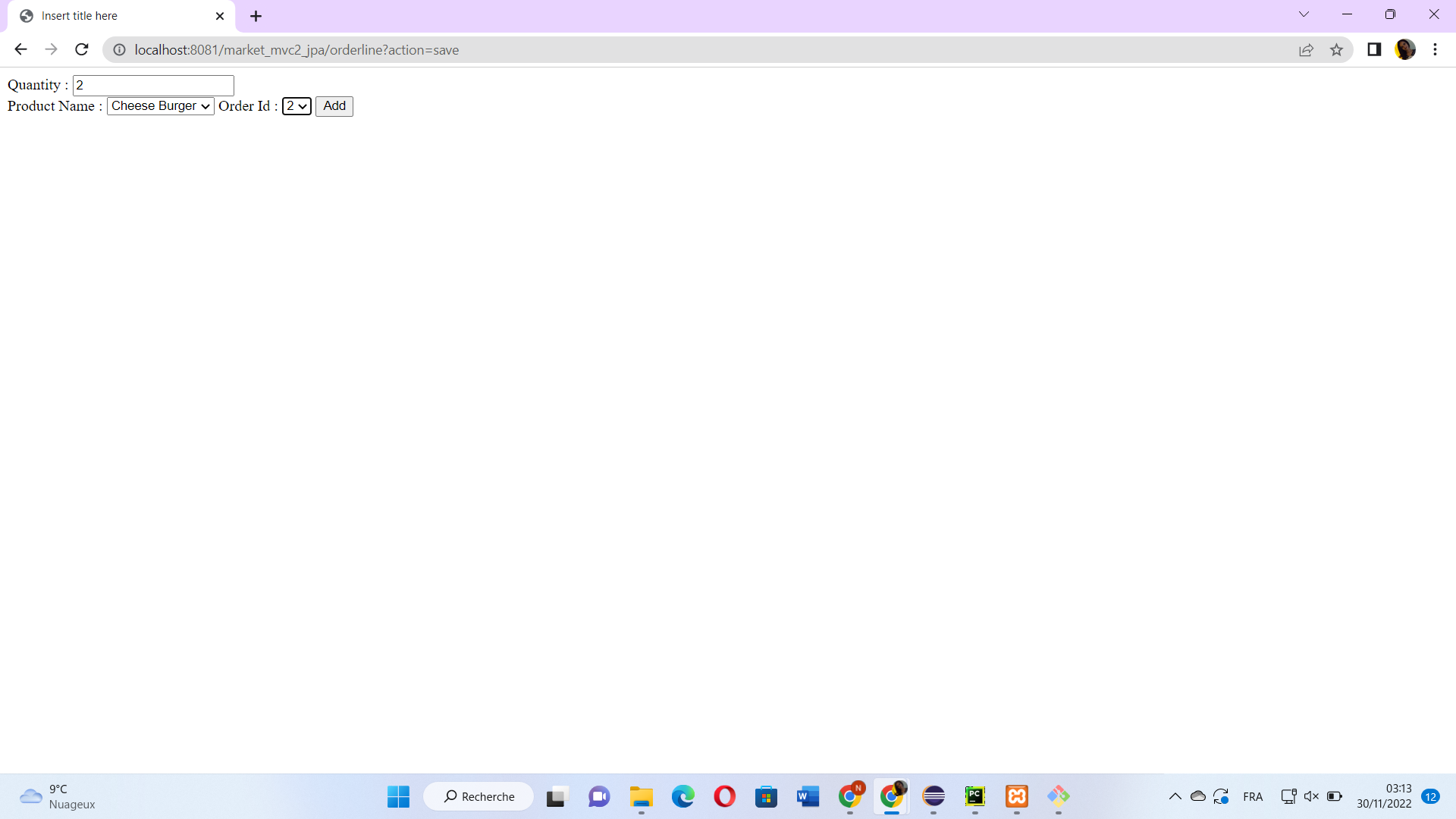Click the share page icon
Viewport: 1456px width, 819px height.
pos(1306,50)
